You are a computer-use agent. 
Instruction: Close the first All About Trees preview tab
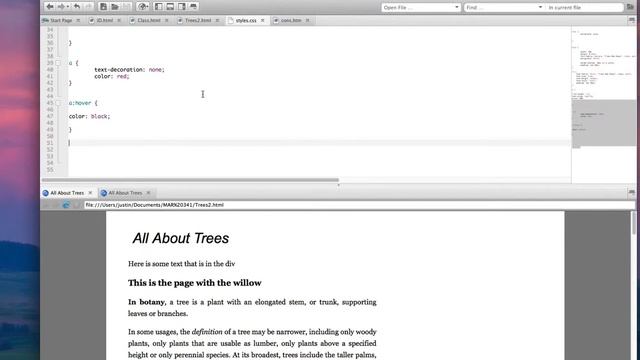pos(90,193)
